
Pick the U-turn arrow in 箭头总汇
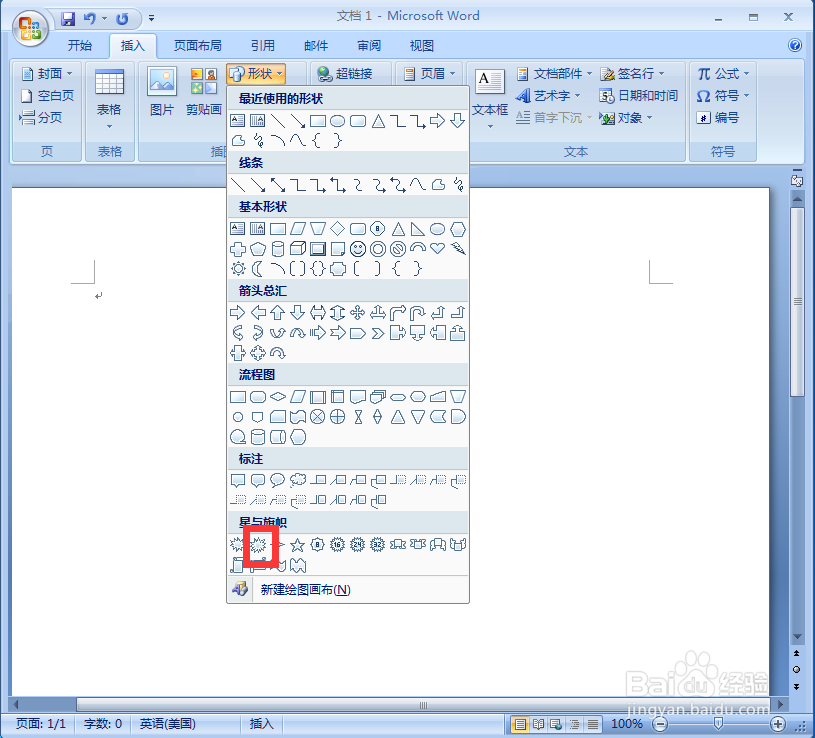click(x=418, y=313)
